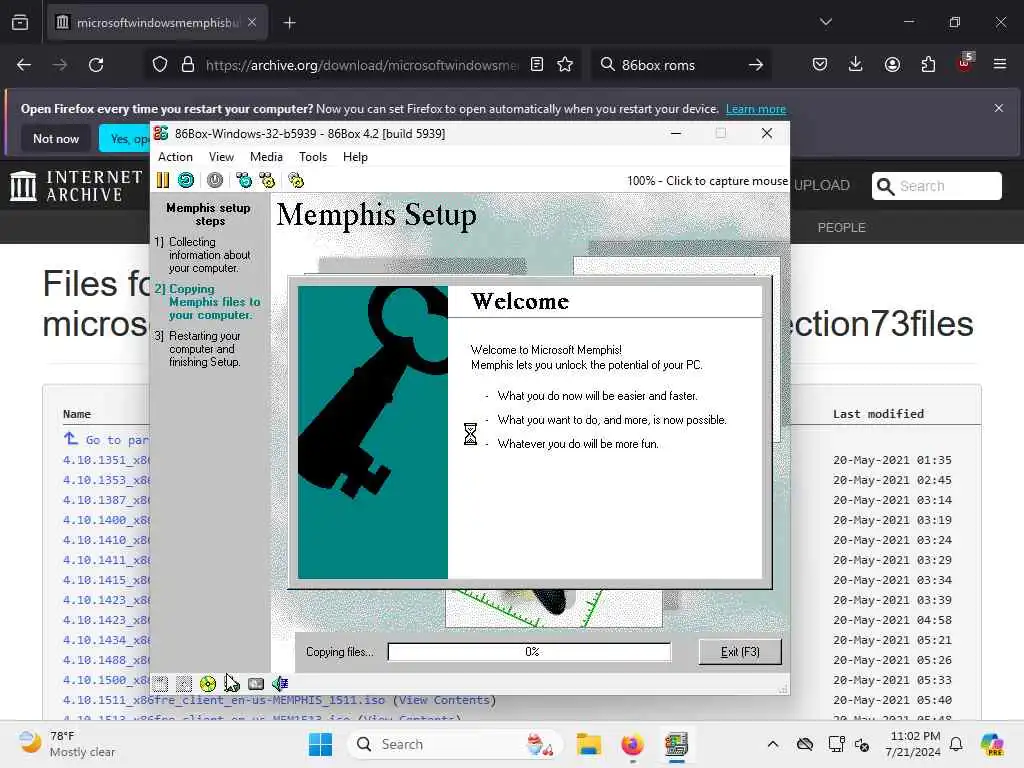Screen dimensions: 1024x768
Task: Open Firefox list all tabs dropdown
Action: coord(825,22)
